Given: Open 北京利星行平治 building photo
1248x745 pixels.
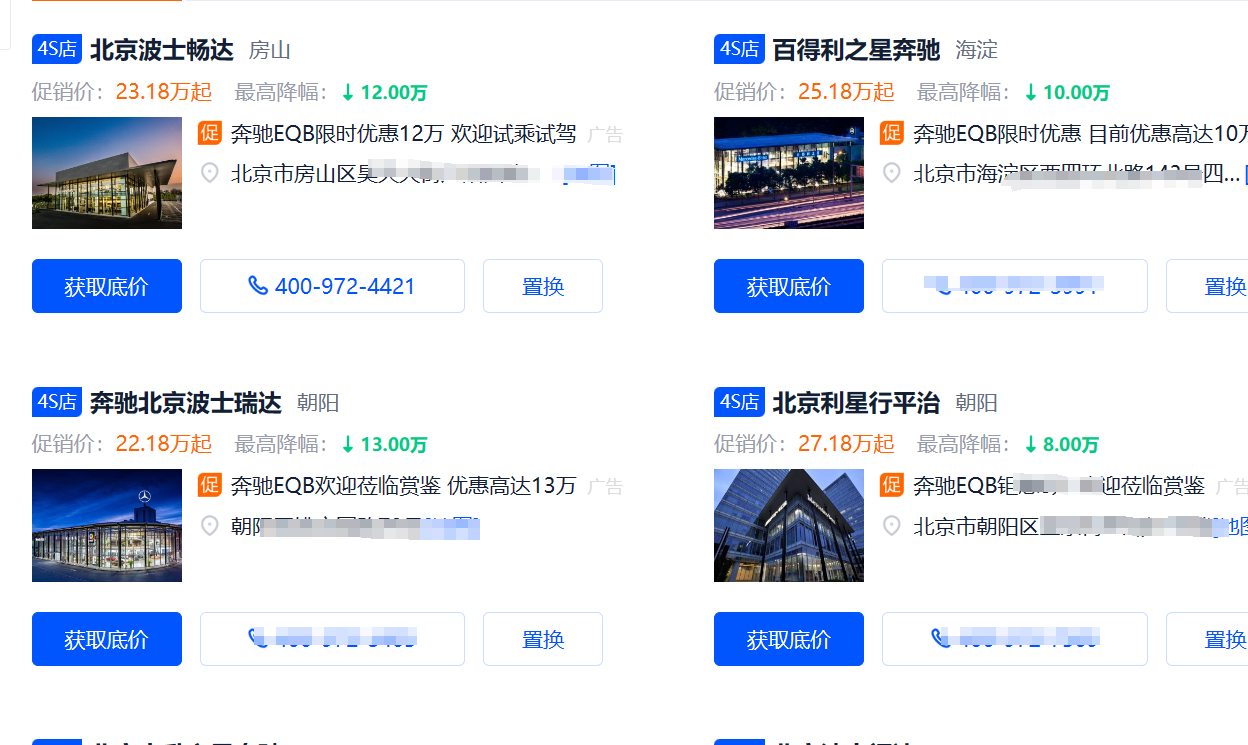Looking at the screenshot, I should 789,525.
